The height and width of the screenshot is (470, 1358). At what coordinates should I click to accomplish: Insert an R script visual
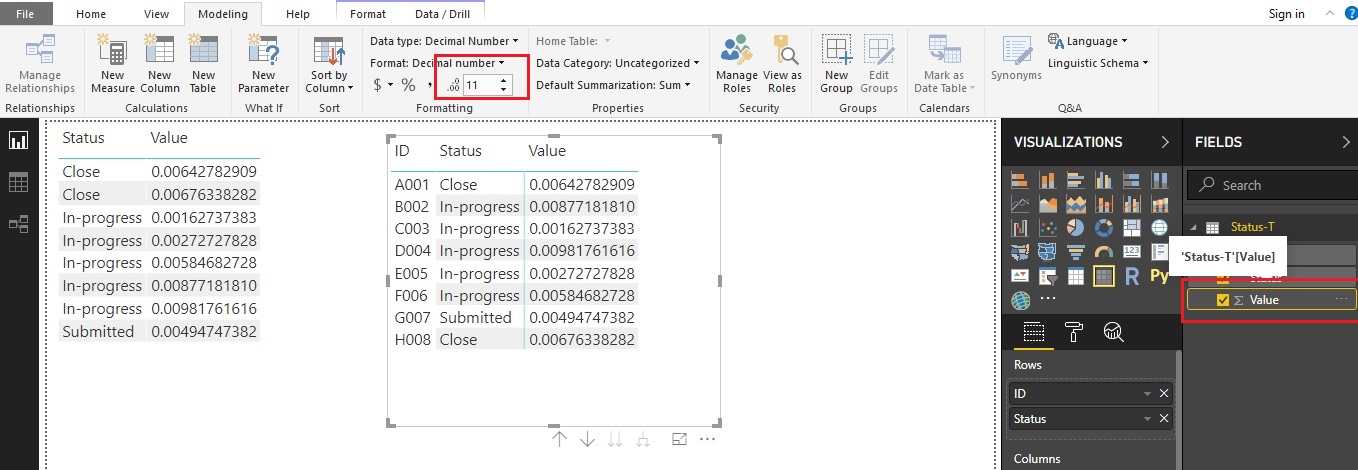1132,275
